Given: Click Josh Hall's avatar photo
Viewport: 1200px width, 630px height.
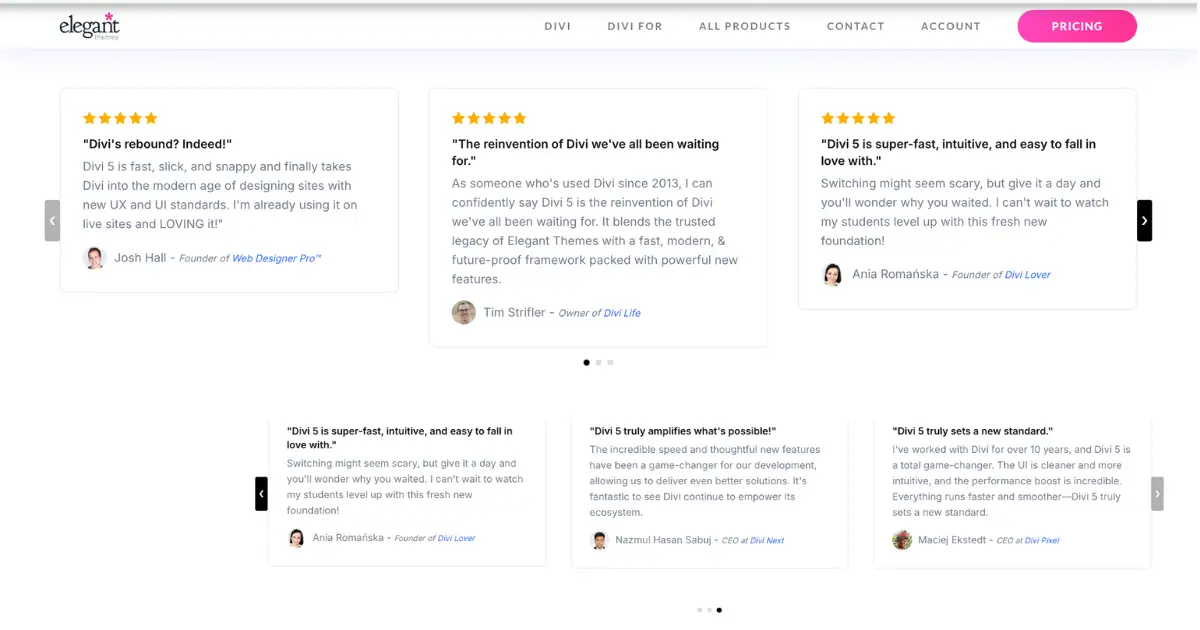Looking at the screenshot, I should tap(94, 258).
